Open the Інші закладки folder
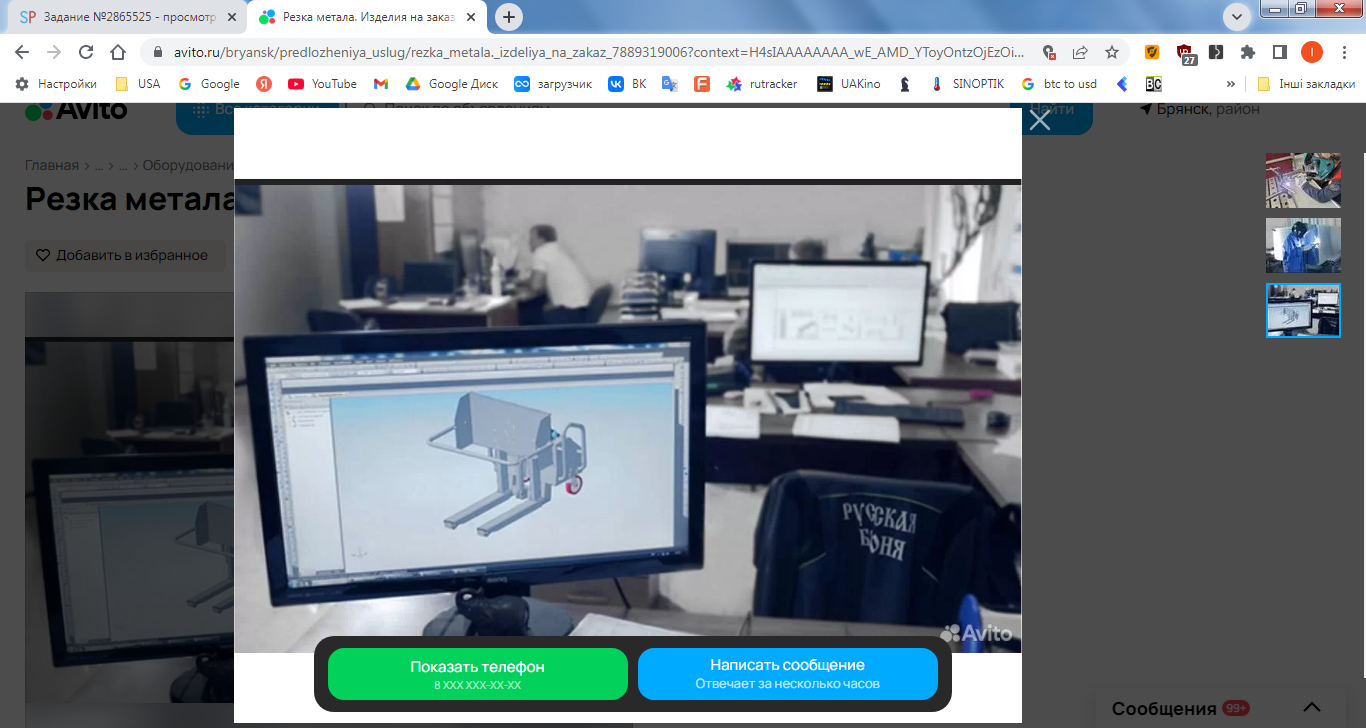 [1306, 84]
